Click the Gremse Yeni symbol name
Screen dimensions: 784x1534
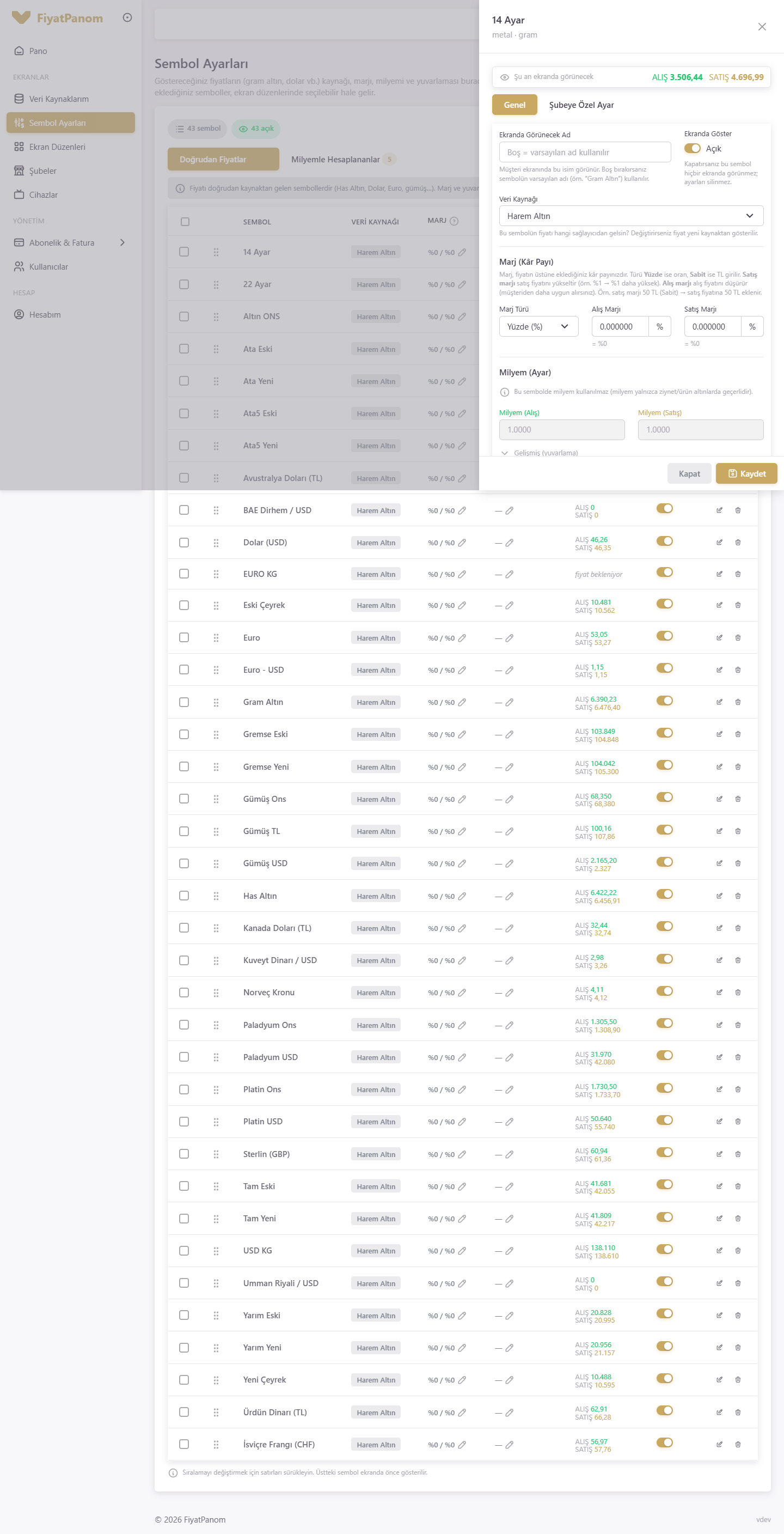click(x=266, y=767)
